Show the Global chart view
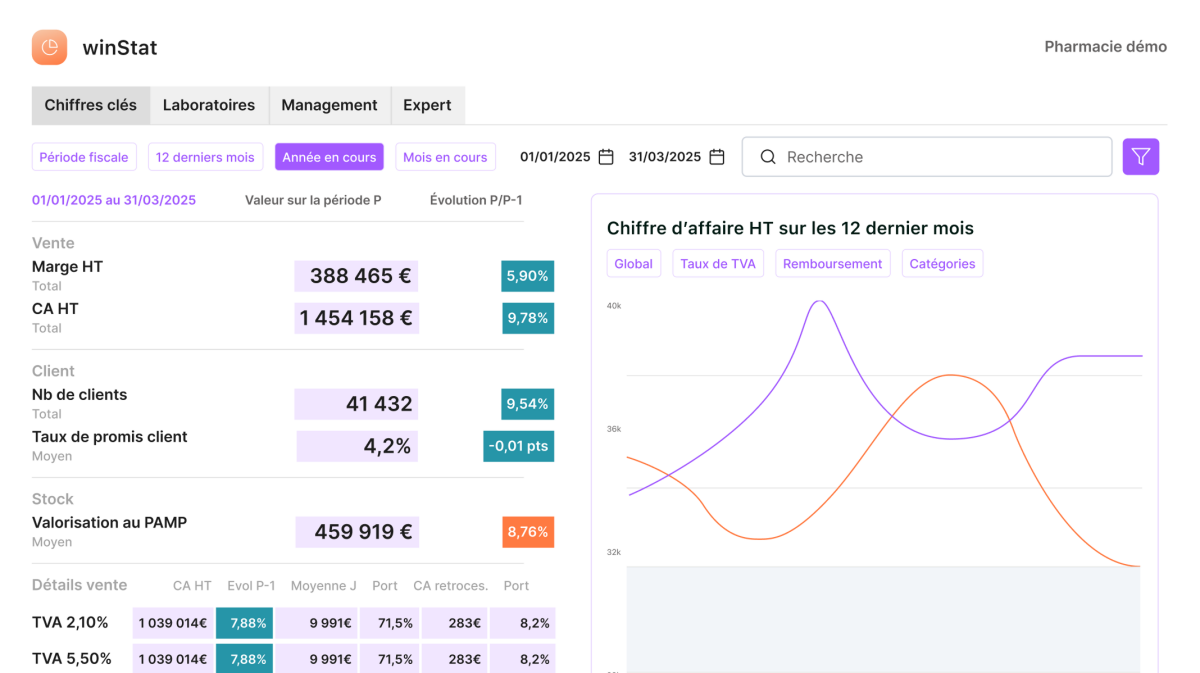 pyautogui.click(x=633, y=264)
